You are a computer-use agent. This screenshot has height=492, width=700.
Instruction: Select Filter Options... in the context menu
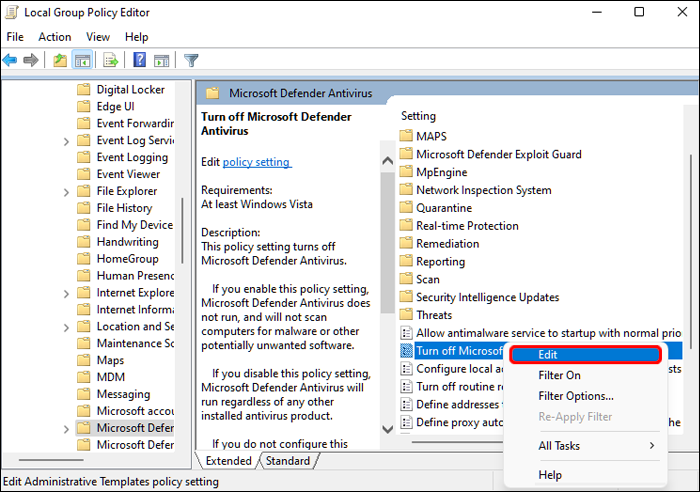[x=576, y=396]
